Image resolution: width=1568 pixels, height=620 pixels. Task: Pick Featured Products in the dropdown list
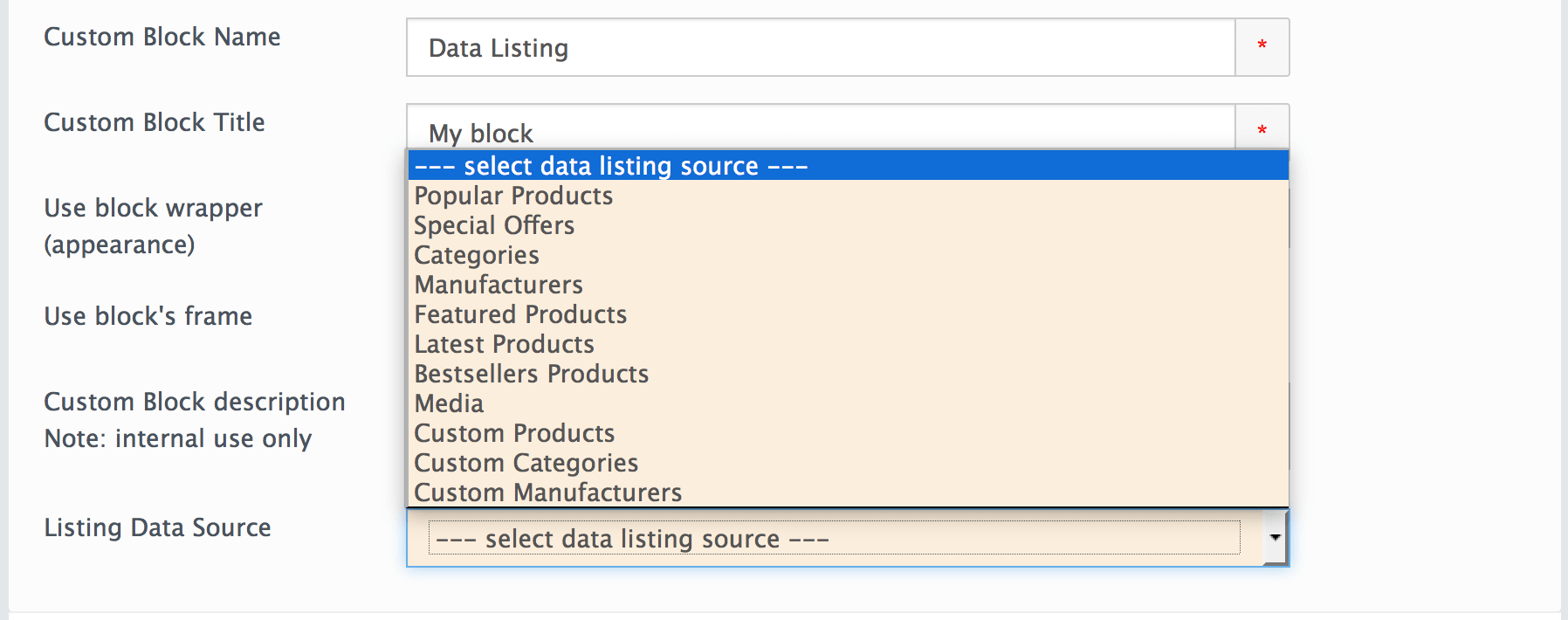[848, 313]
